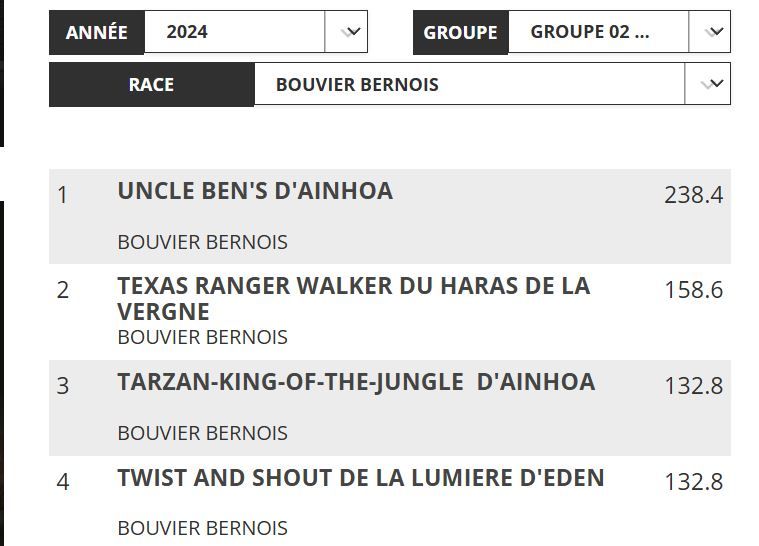Click the GROUPE label
This screenshot has width=759, height=546.
(460, 32)
